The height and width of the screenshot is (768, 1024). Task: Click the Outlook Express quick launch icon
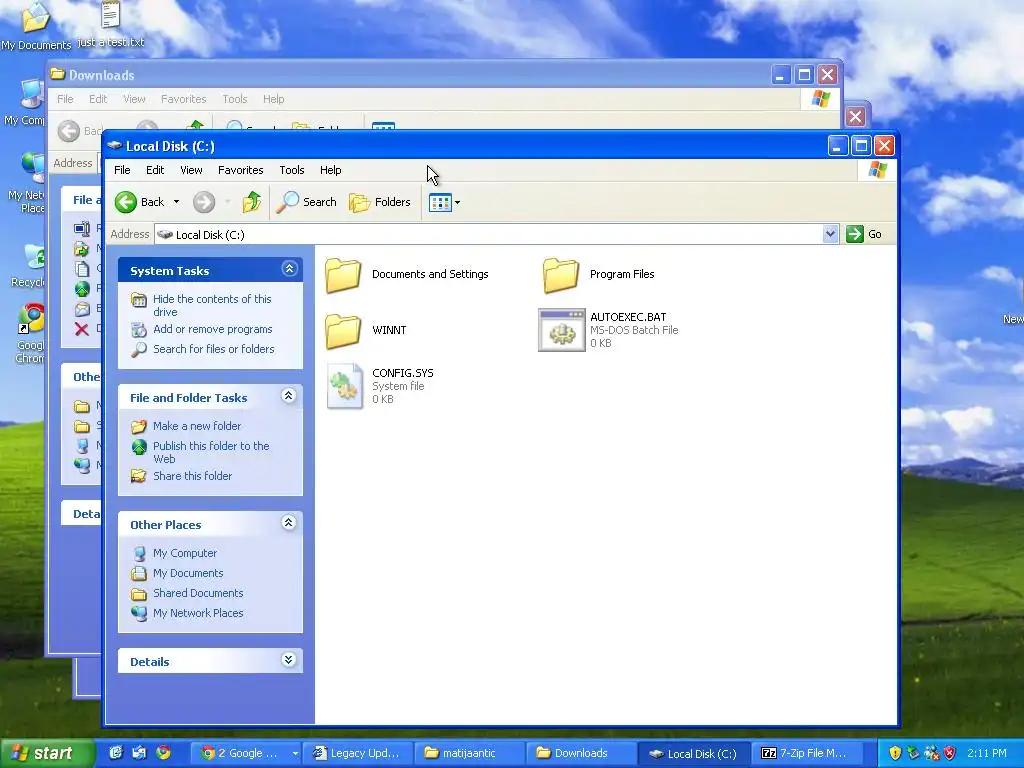tap(139, 753)
